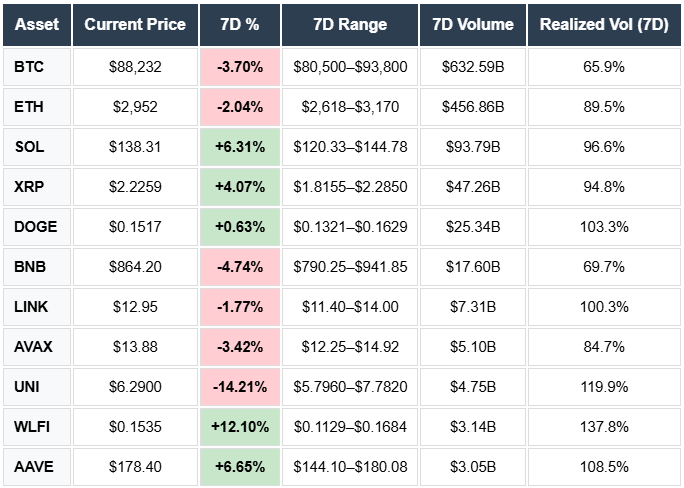684x488 pixels.
Task: Select LINK realized vol 100.3%
Action: pos(603,307)
